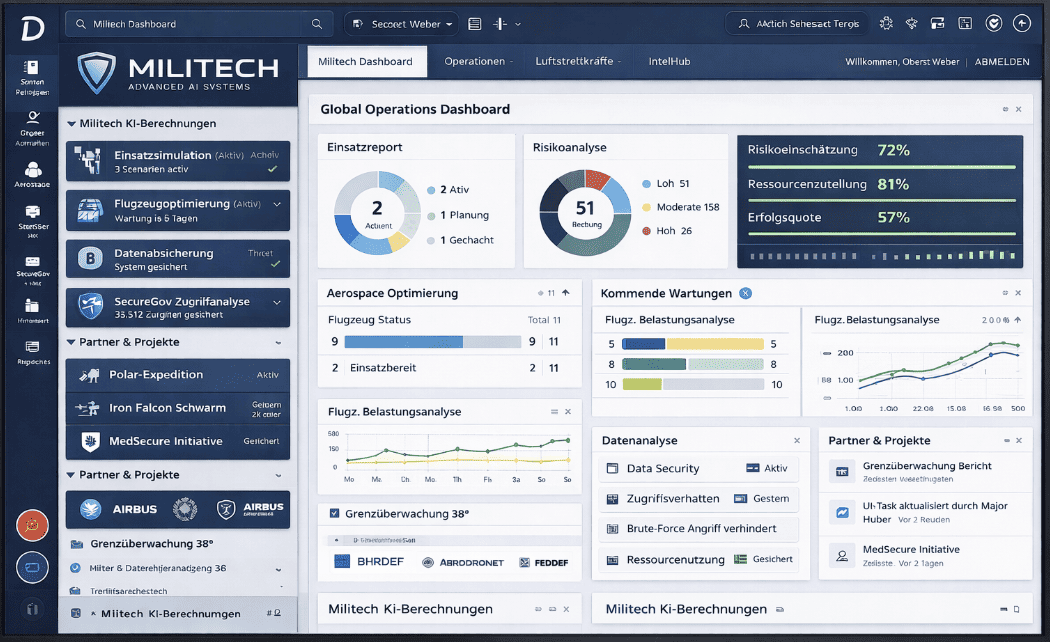
Task: Click the gear settings icon in top bar
Action: click(885, 23)
